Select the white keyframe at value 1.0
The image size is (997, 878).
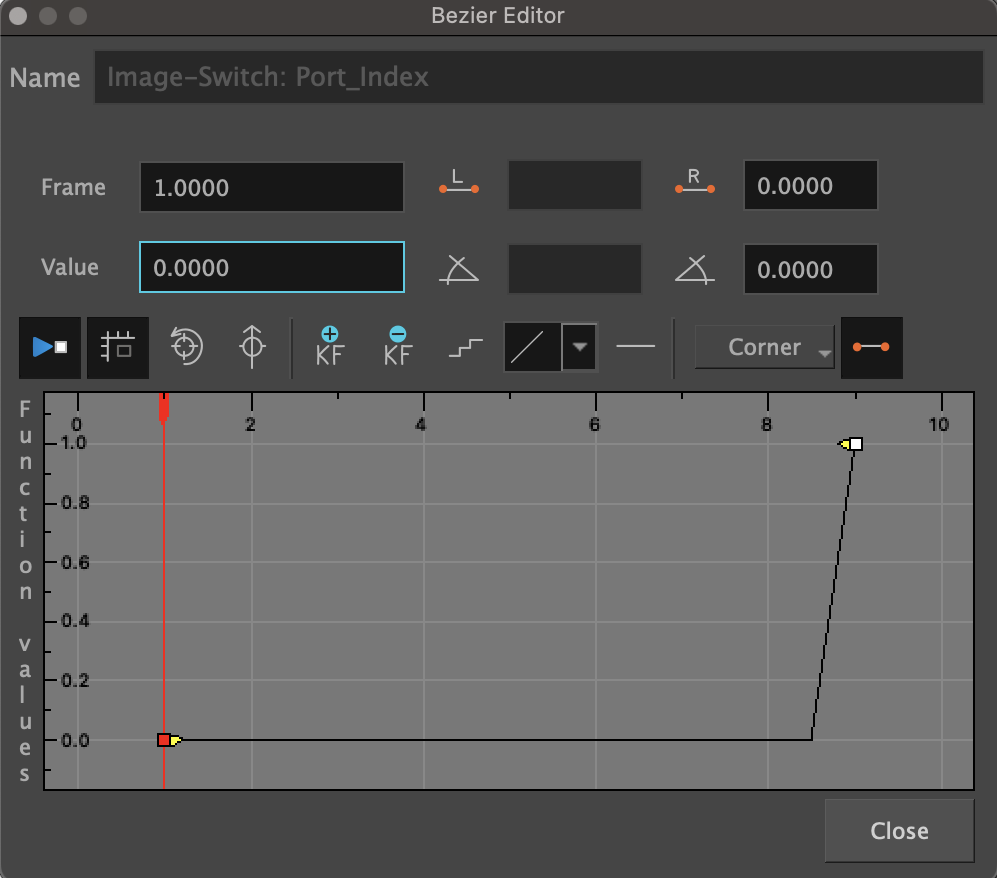tap(856, 444)
